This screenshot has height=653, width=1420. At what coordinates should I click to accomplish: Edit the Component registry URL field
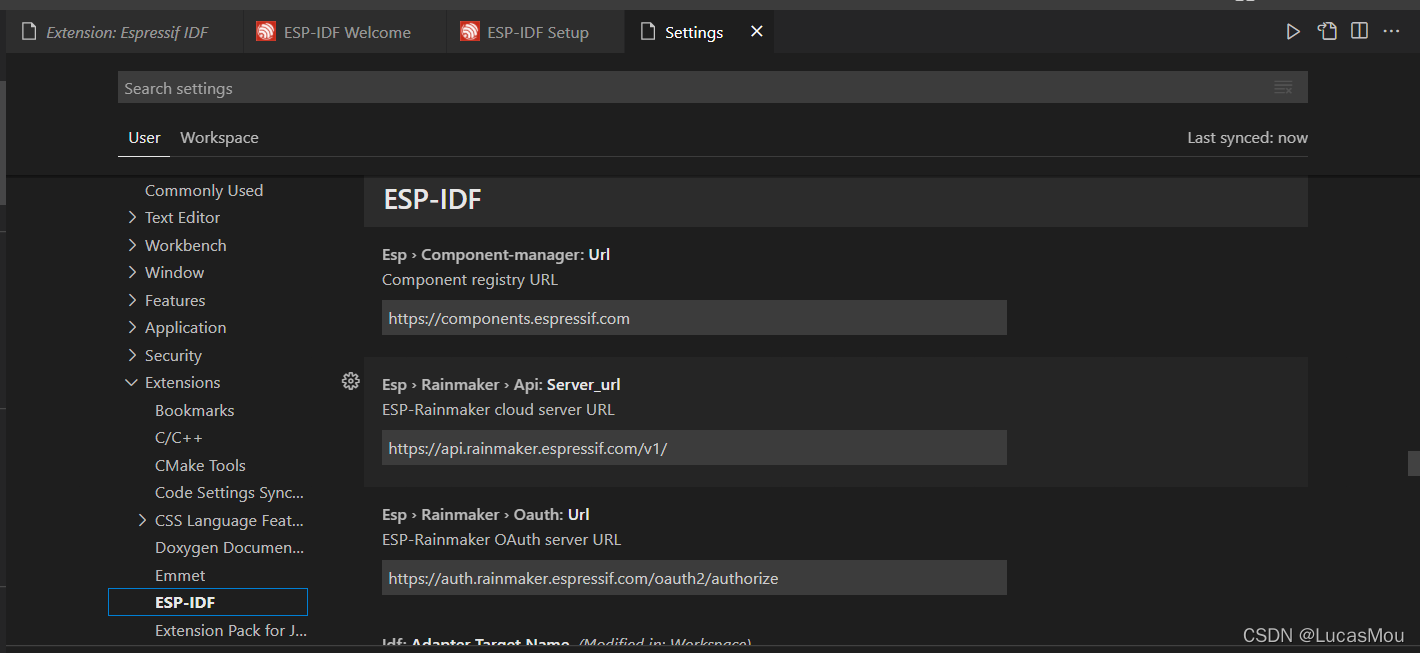[694, 318]
